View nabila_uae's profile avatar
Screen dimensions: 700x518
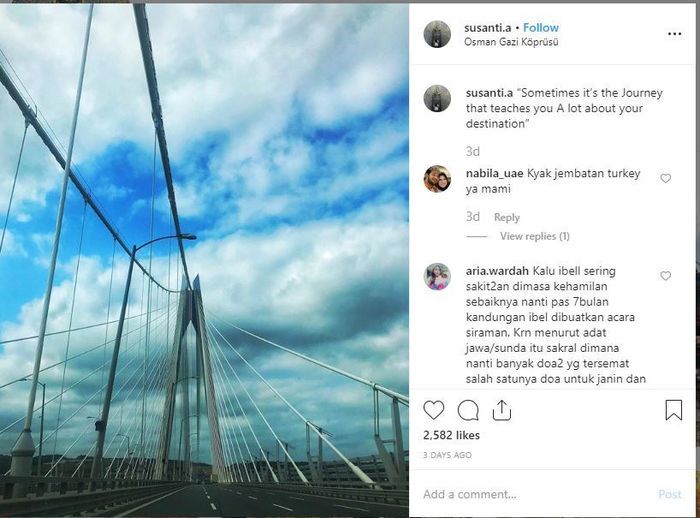437,179
